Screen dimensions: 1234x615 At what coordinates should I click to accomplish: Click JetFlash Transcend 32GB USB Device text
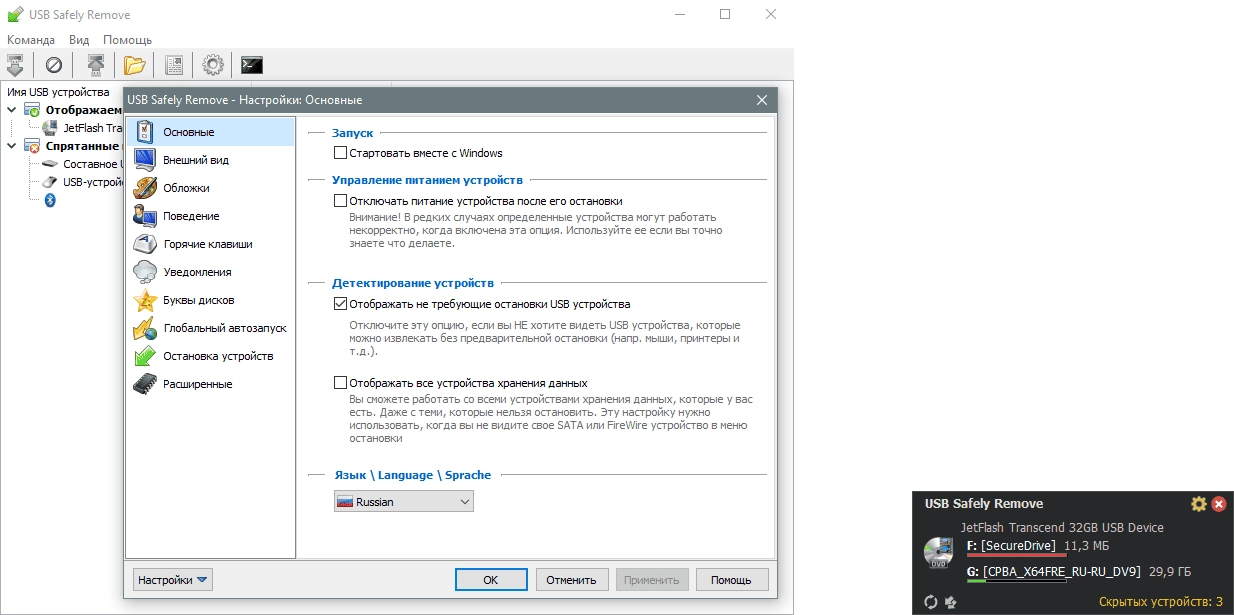1062,527
